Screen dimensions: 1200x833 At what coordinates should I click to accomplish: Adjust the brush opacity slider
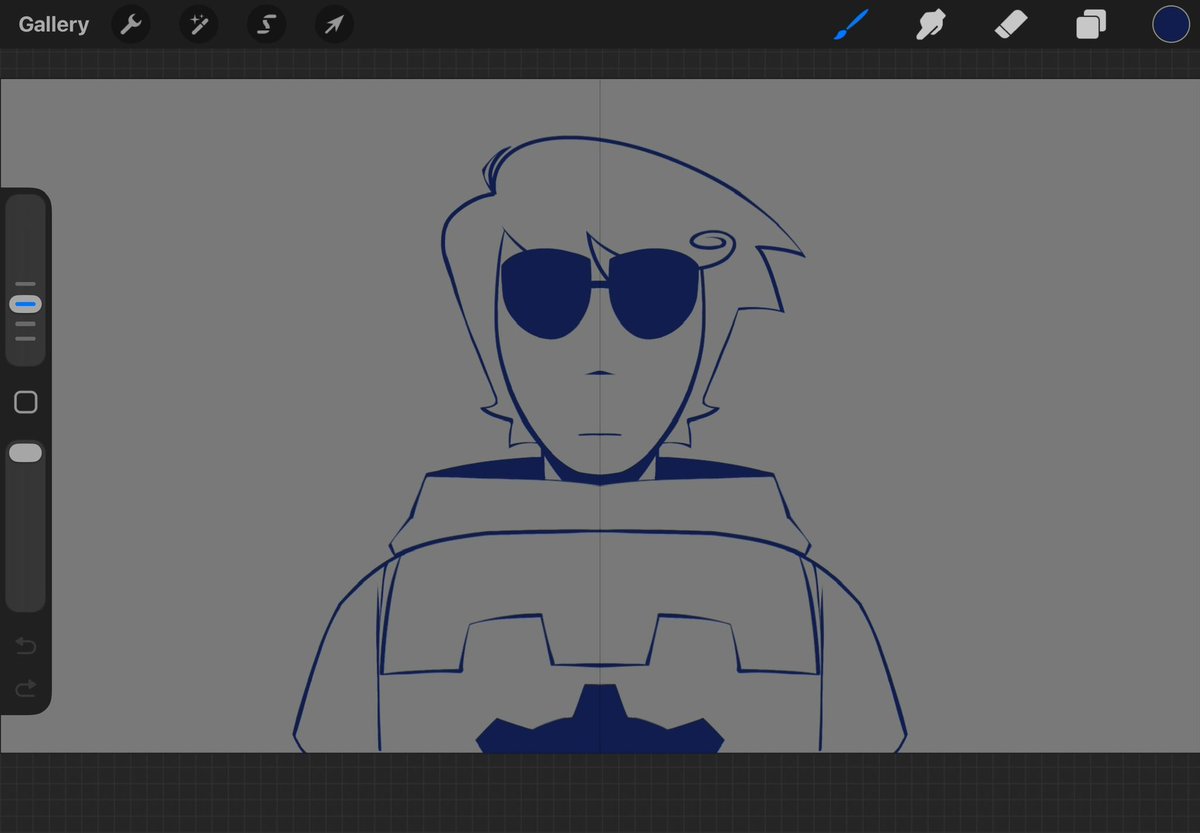(x=26, y=525)
